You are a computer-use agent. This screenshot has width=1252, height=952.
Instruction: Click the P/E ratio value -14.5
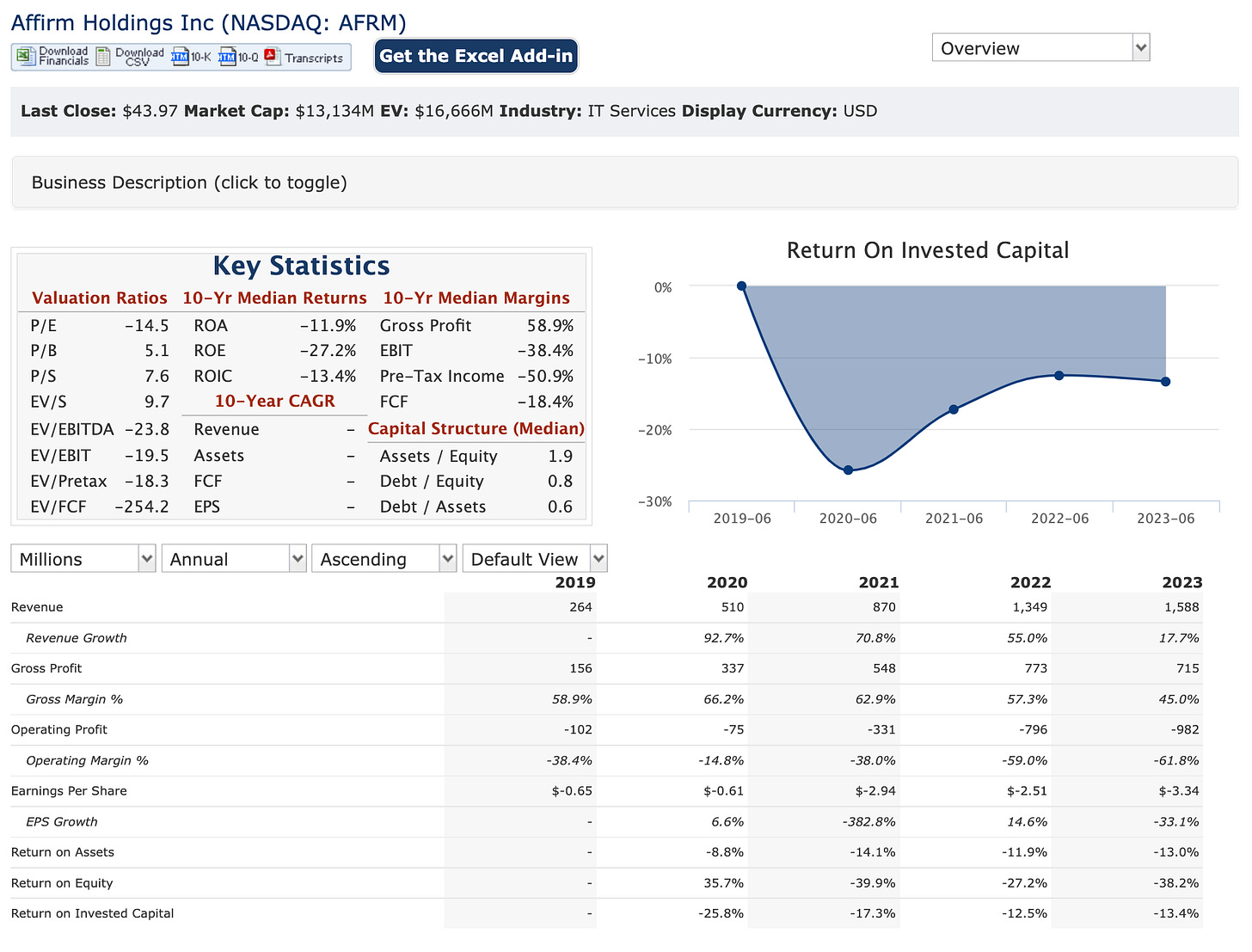[x=146, y=326]
